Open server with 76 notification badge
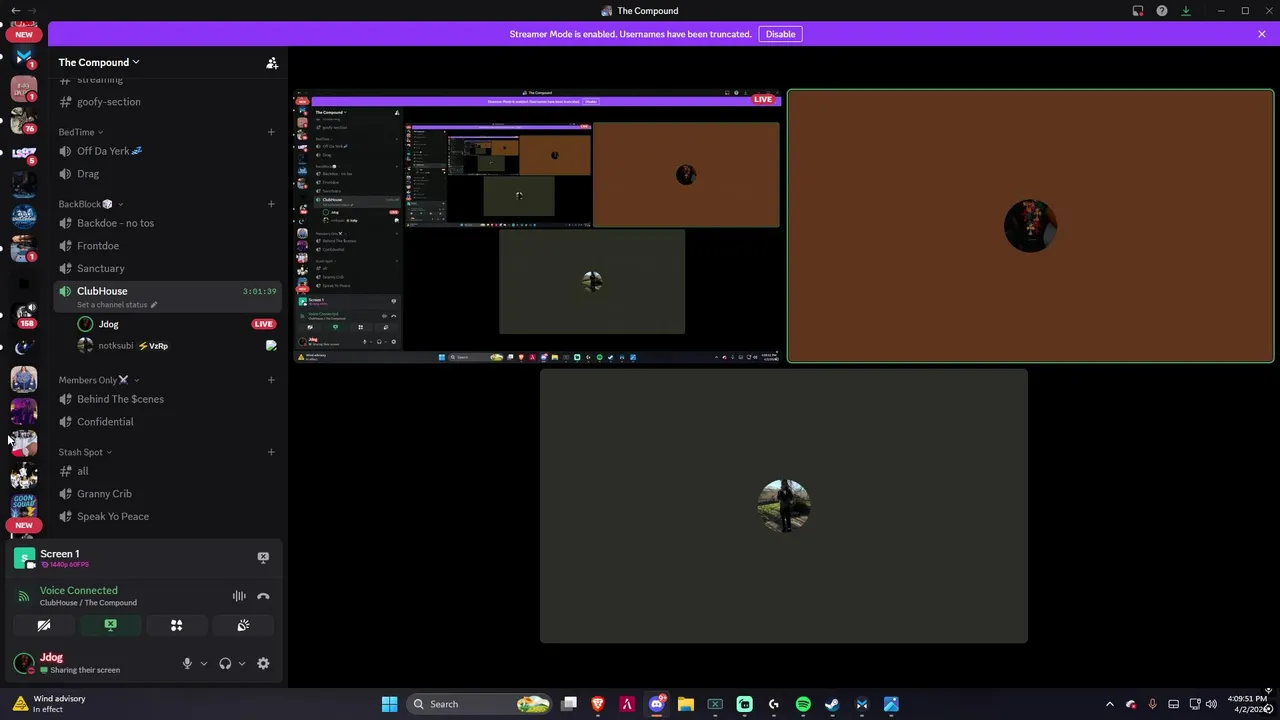This screenshot has width=1280, height=720. click(24, 120)
